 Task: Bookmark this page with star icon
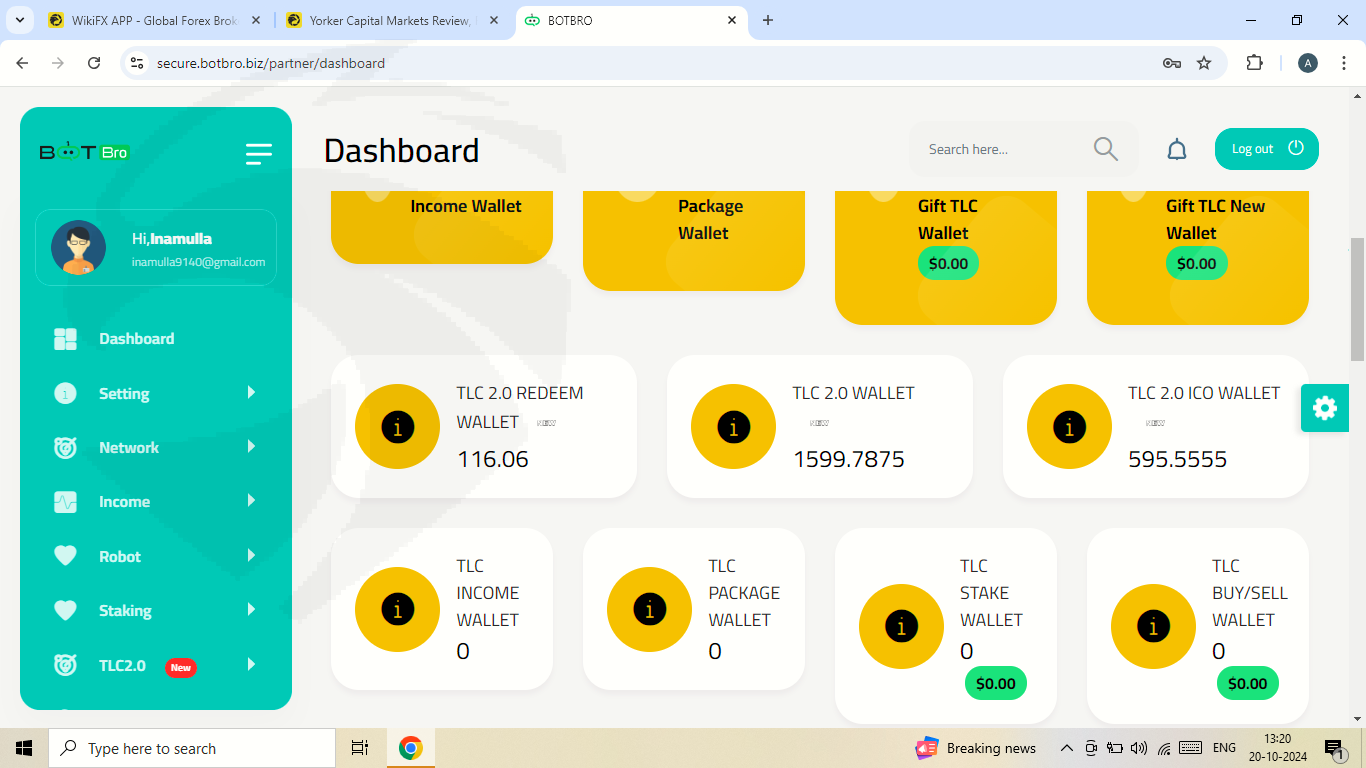tap(1204, 63)
